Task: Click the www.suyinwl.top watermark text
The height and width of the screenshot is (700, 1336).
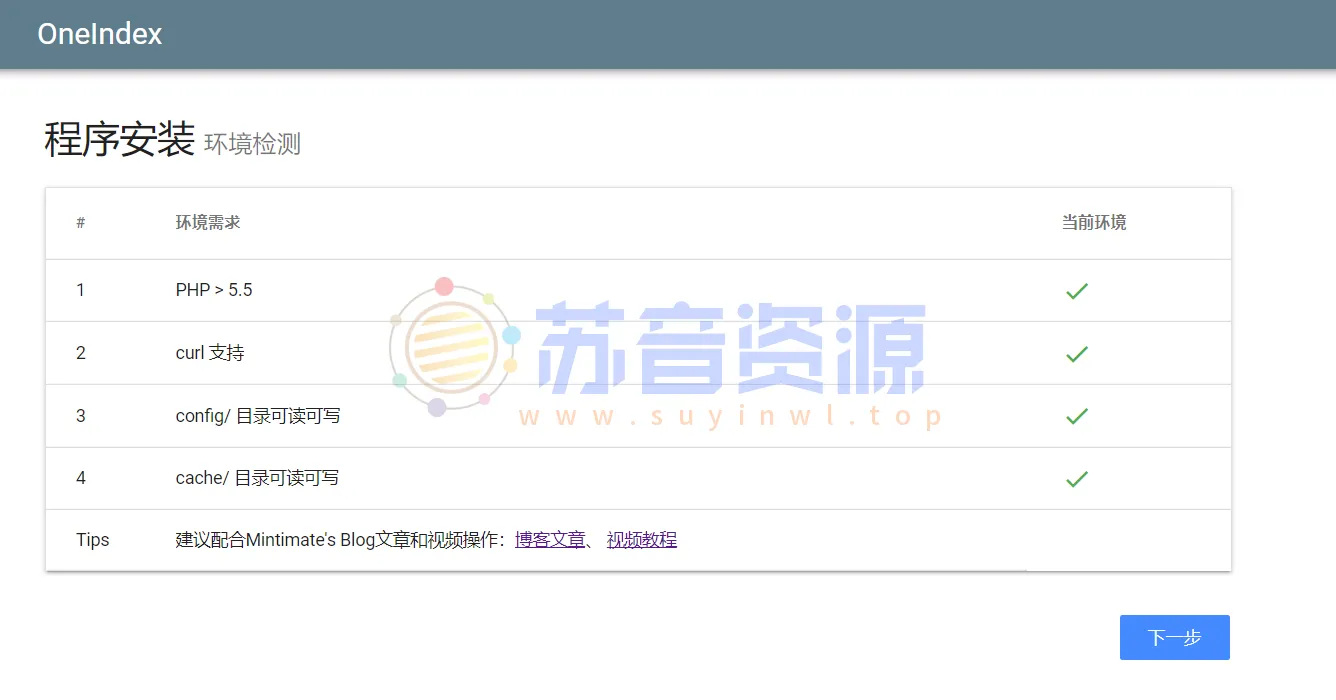Action: 727,414
